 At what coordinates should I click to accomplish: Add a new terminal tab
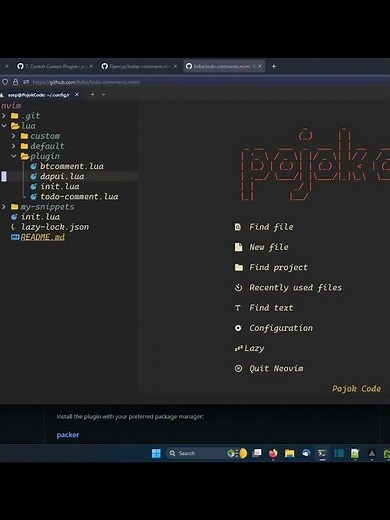[92, 95]
